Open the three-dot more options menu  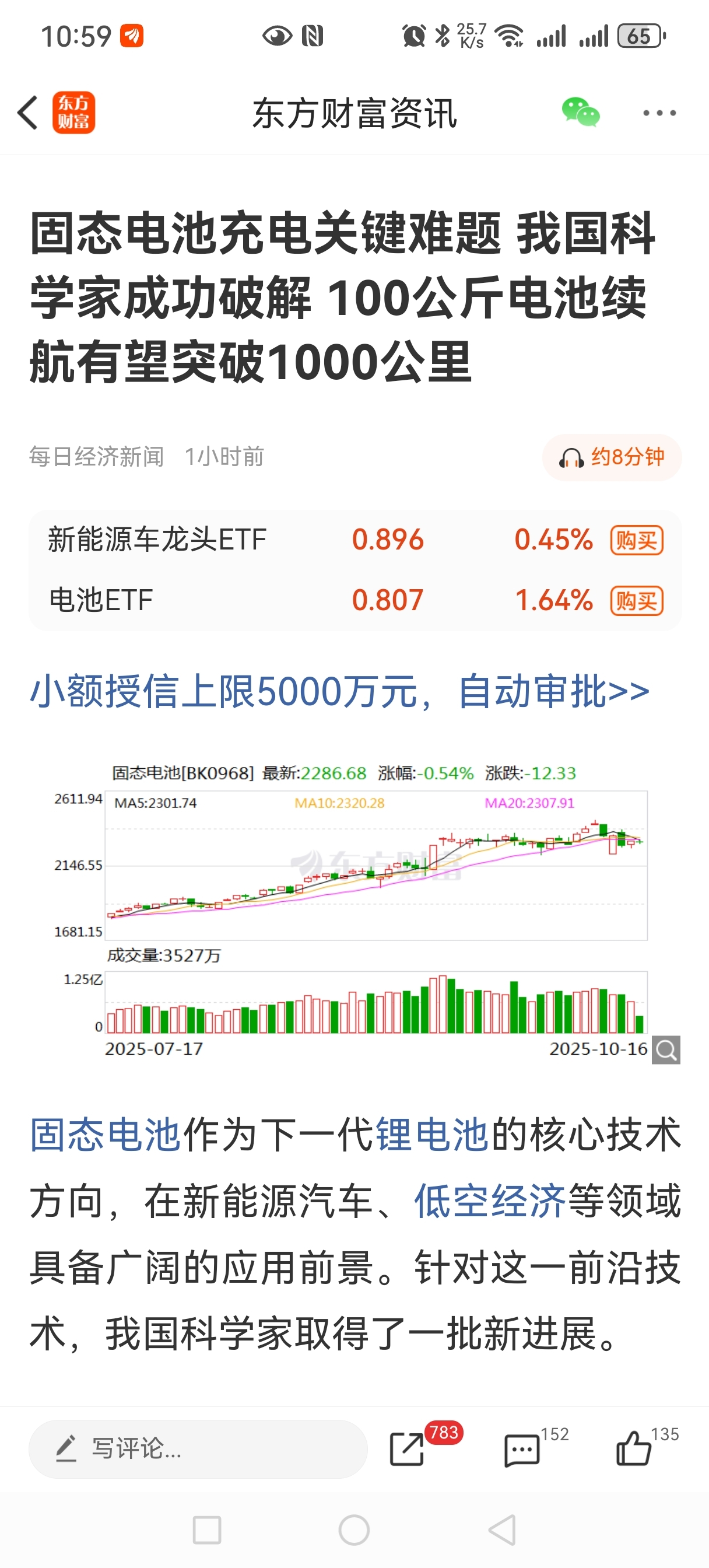(659, 113)
